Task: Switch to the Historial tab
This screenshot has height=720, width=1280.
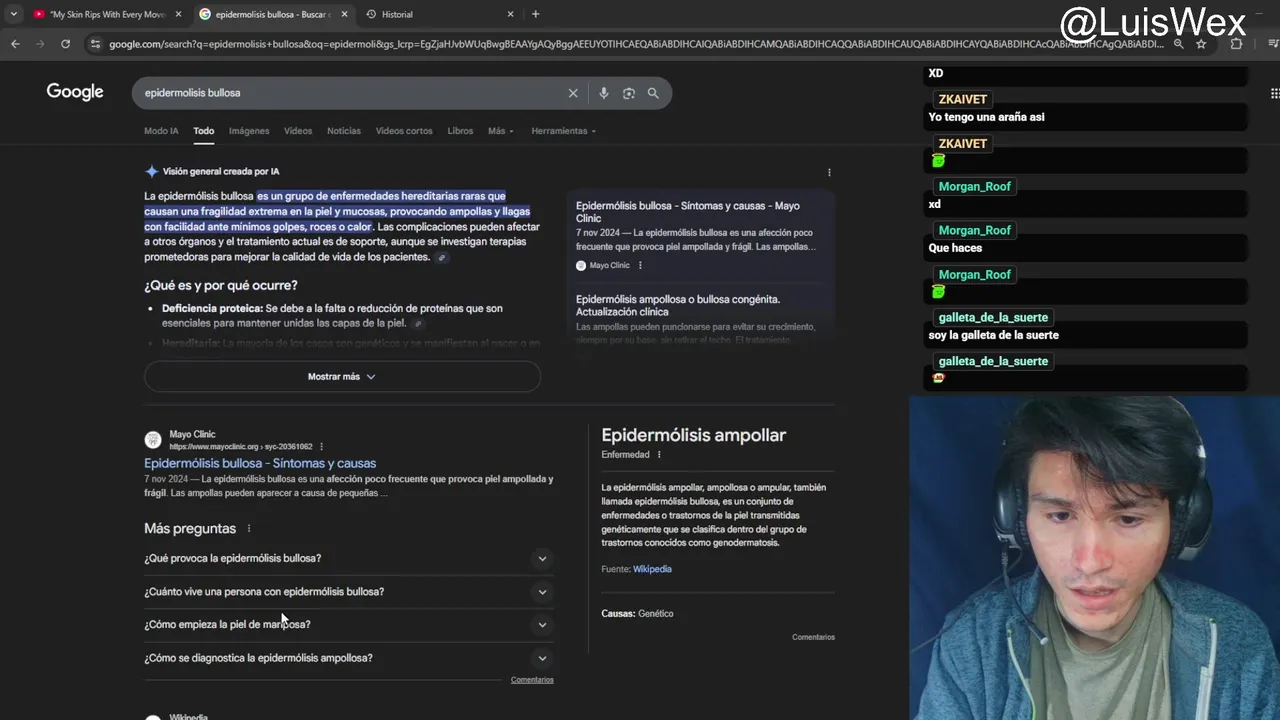Action: click(x=440, y=14)
